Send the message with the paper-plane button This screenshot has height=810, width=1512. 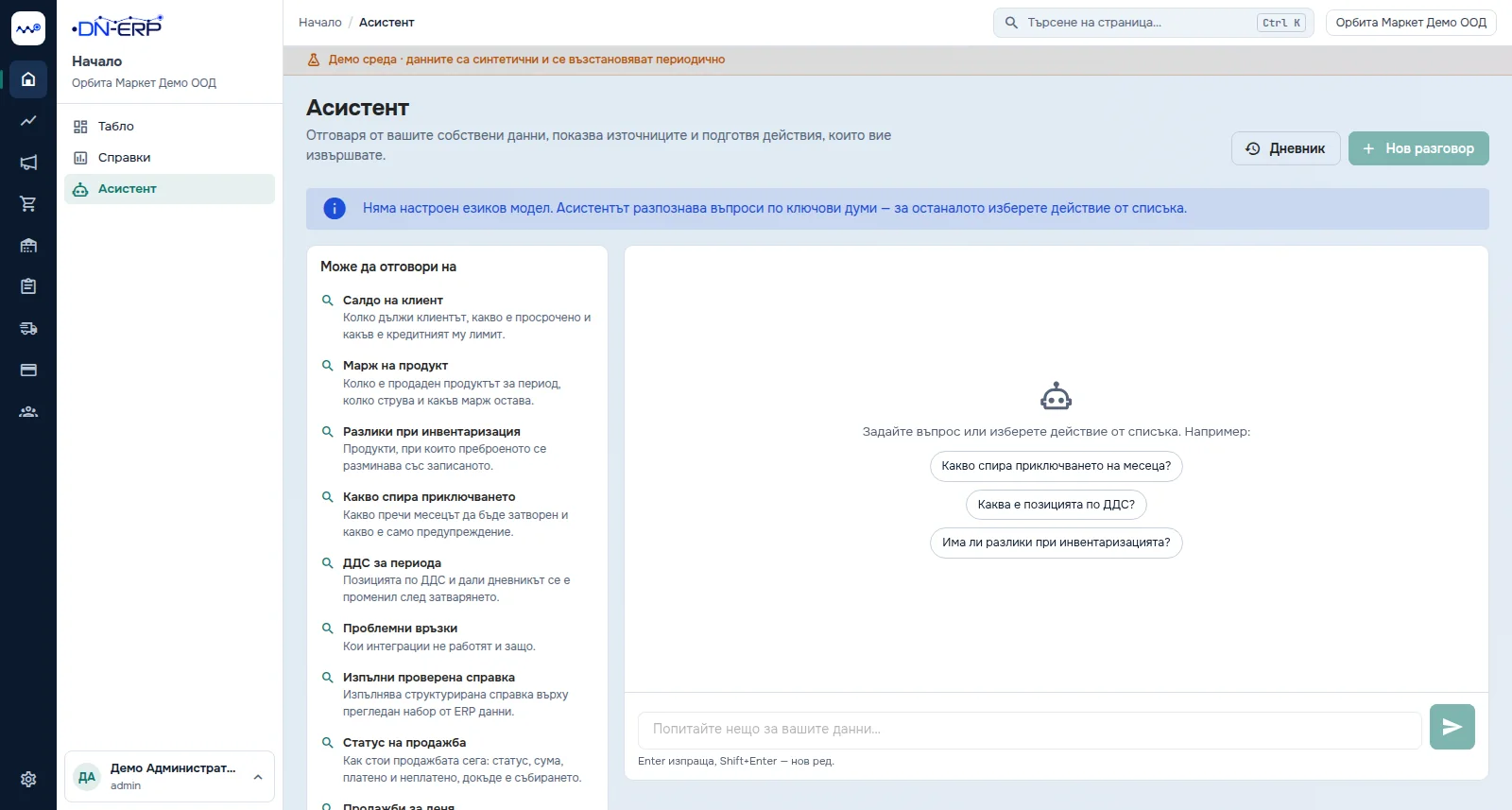pyautogui.click(x=1452, y=727)
